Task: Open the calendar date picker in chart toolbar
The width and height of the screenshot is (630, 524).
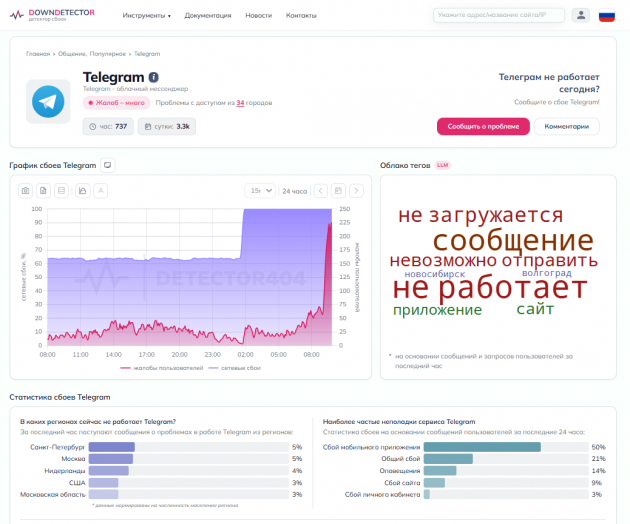Action: 338,190
